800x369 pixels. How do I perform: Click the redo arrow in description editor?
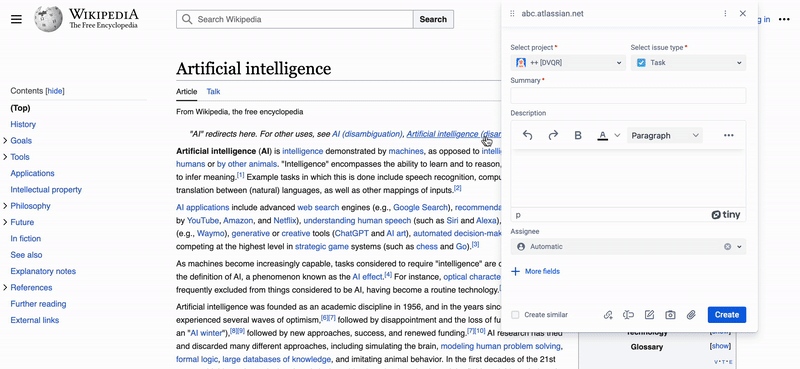click(553, 135)
